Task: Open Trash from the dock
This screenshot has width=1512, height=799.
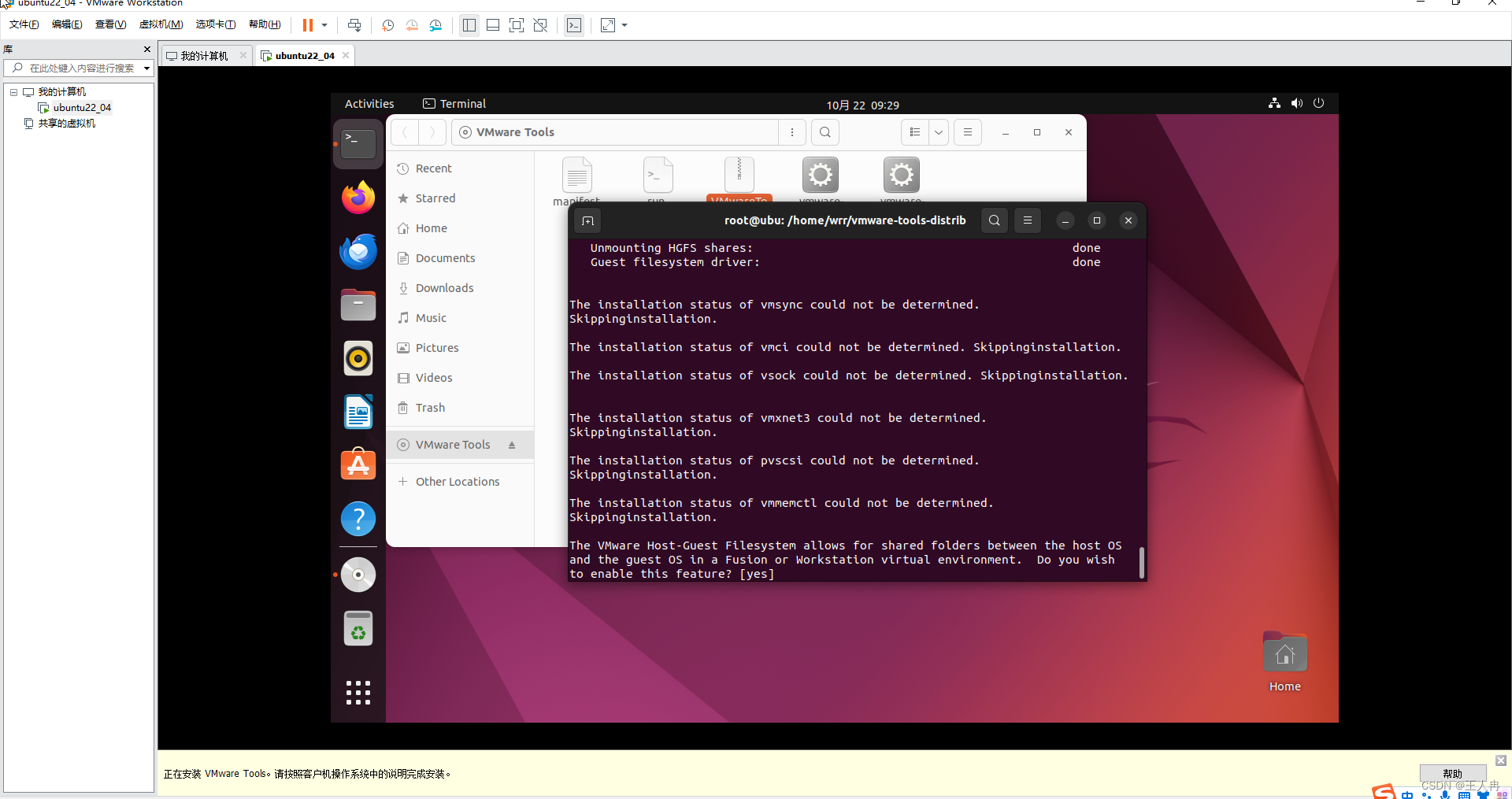Action: pos(358,628)
